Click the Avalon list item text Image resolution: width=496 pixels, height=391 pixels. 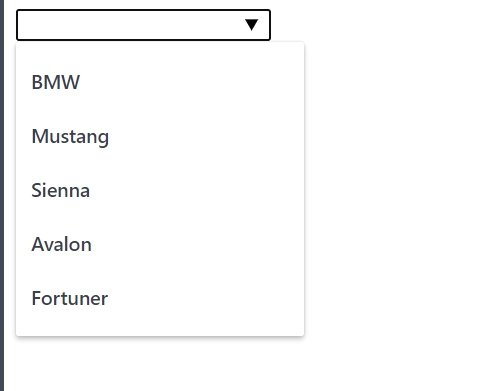point(61,244)
